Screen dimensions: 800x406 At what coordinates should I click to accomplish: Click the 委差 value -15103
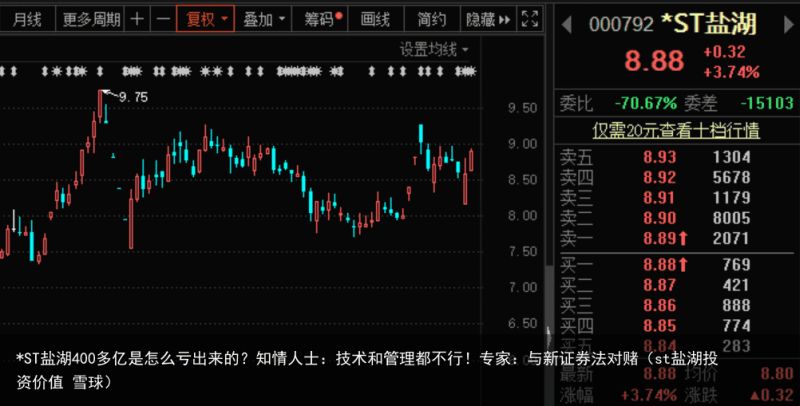point(767,104)
